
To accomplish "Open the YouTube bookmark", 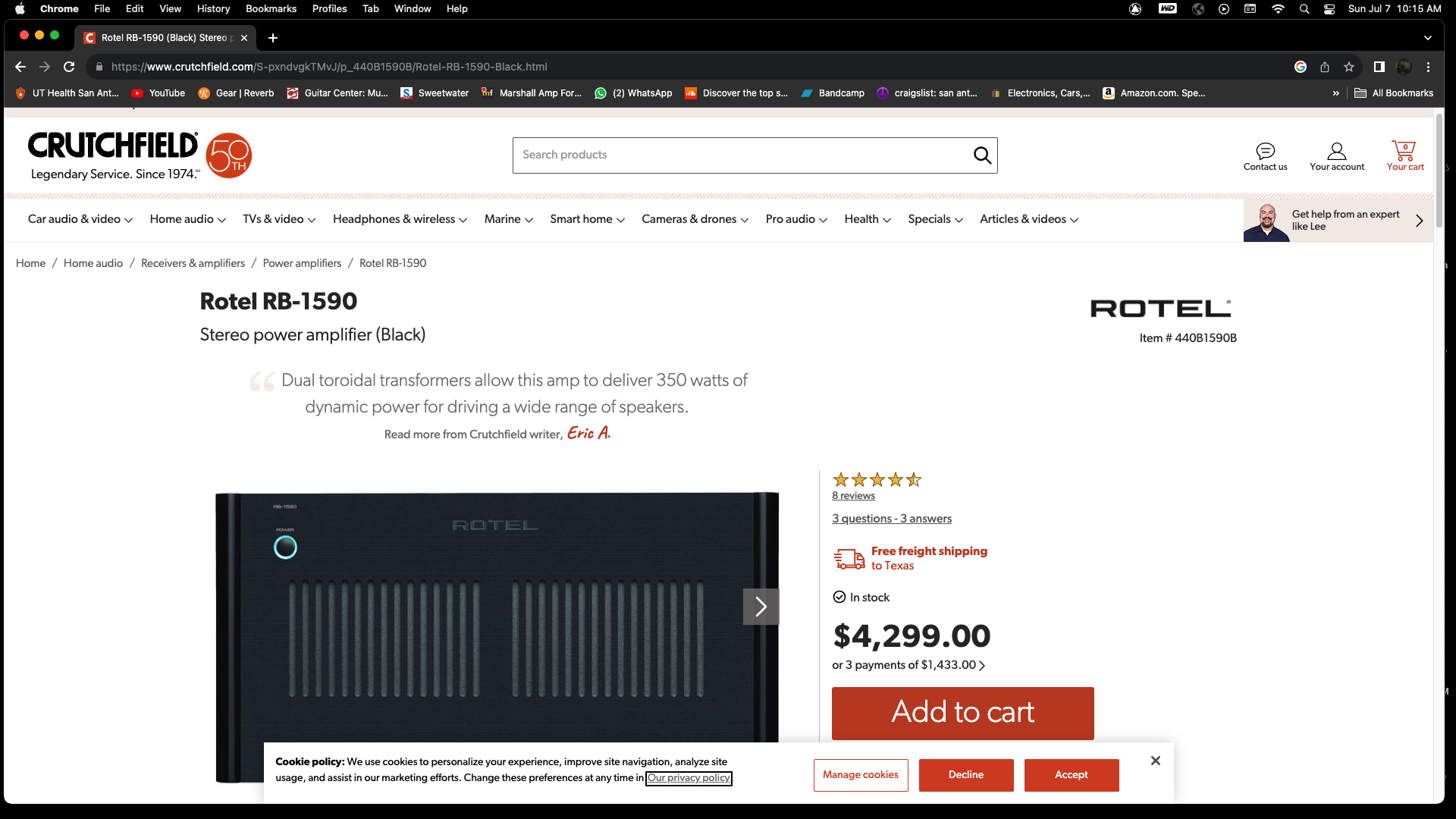I will tap(158, 93).
